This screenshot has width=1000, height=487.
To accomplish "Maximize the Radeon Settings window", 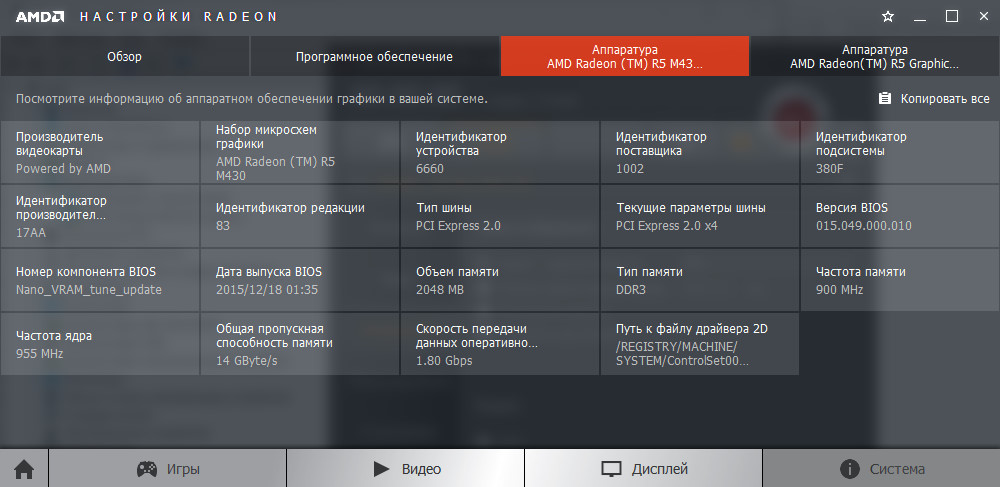I will pyautogui.click(x=952, y=17).
